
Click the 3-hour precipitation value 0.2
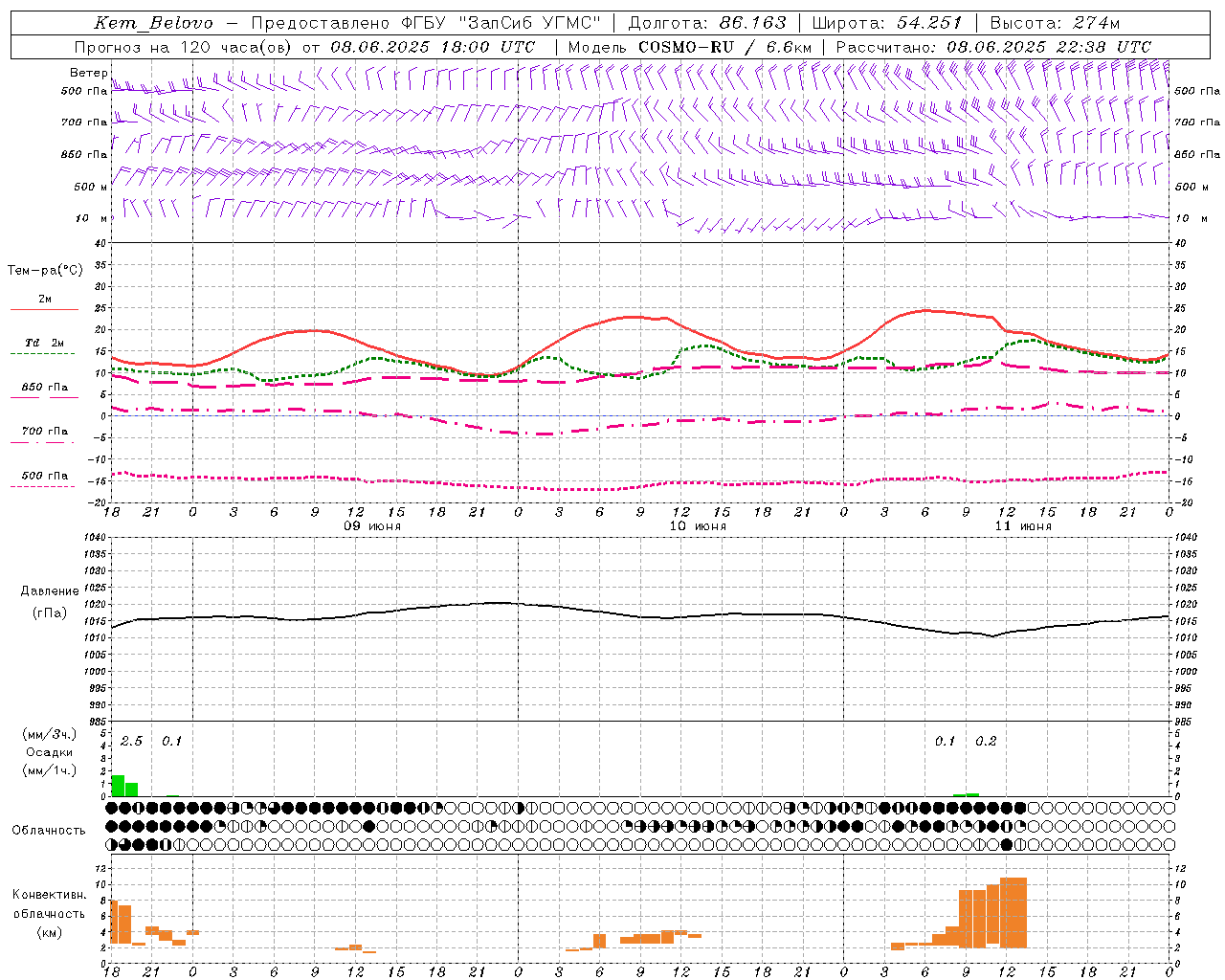[x=986, y=742]
